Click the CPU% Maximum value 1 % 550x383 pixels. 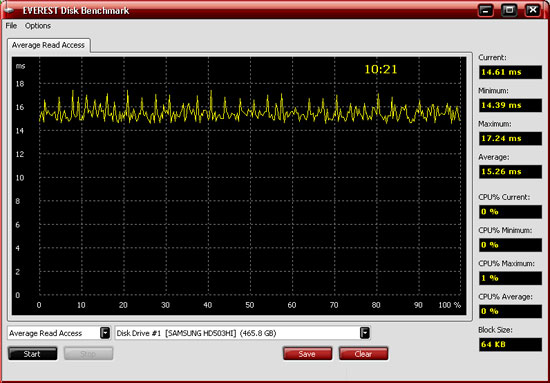point(510,278)
